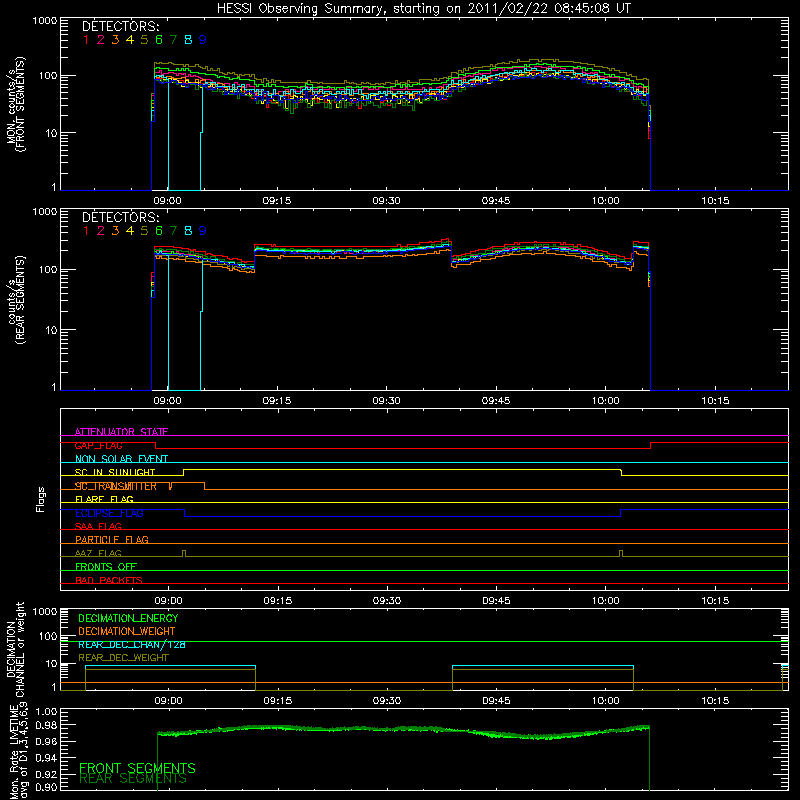The height and width of the screenshot is (800, 800).
Task: Select the DECIMATION_ENERGY legend entry
Action: tap(128, 618)
